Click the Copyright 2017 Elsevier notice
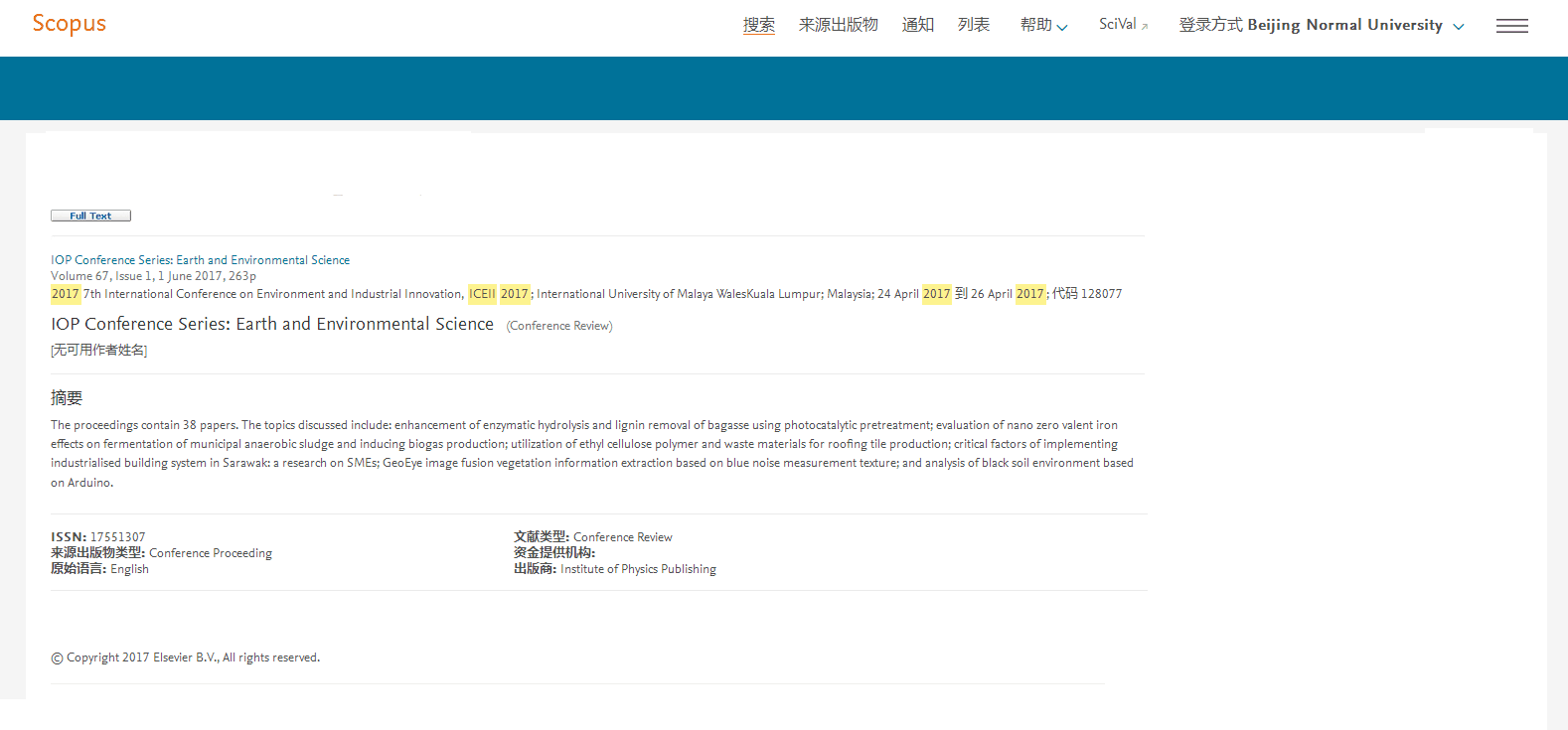 click(x=185, y=657)
